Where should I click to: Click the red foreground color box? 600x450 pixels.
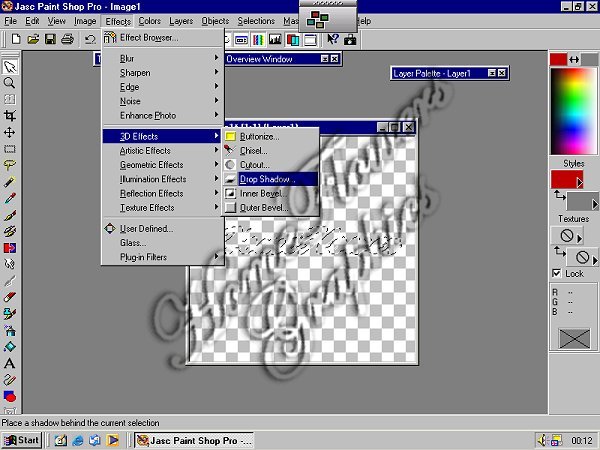[558, 59]
